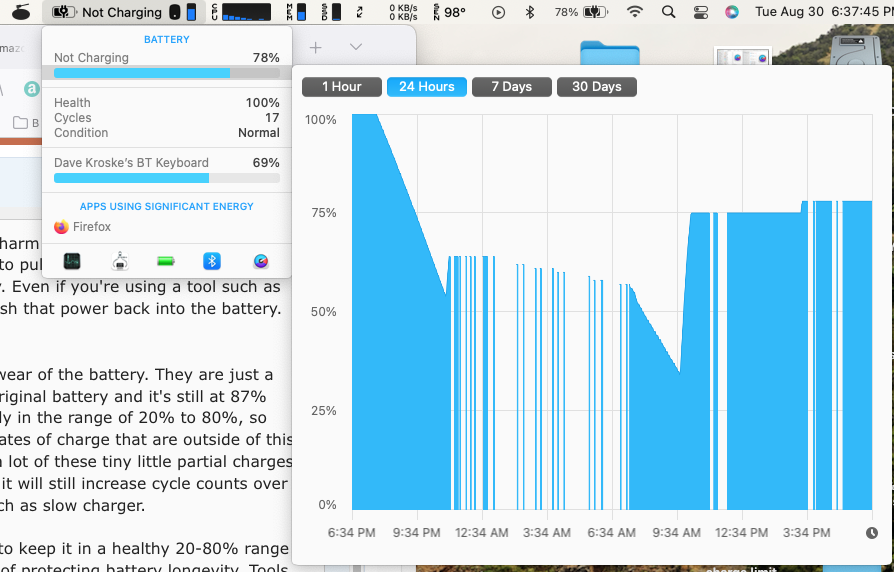The image size is (894, 572).
Task: Open the Bluetooth menu bar icon
Action: pos(530,12)
